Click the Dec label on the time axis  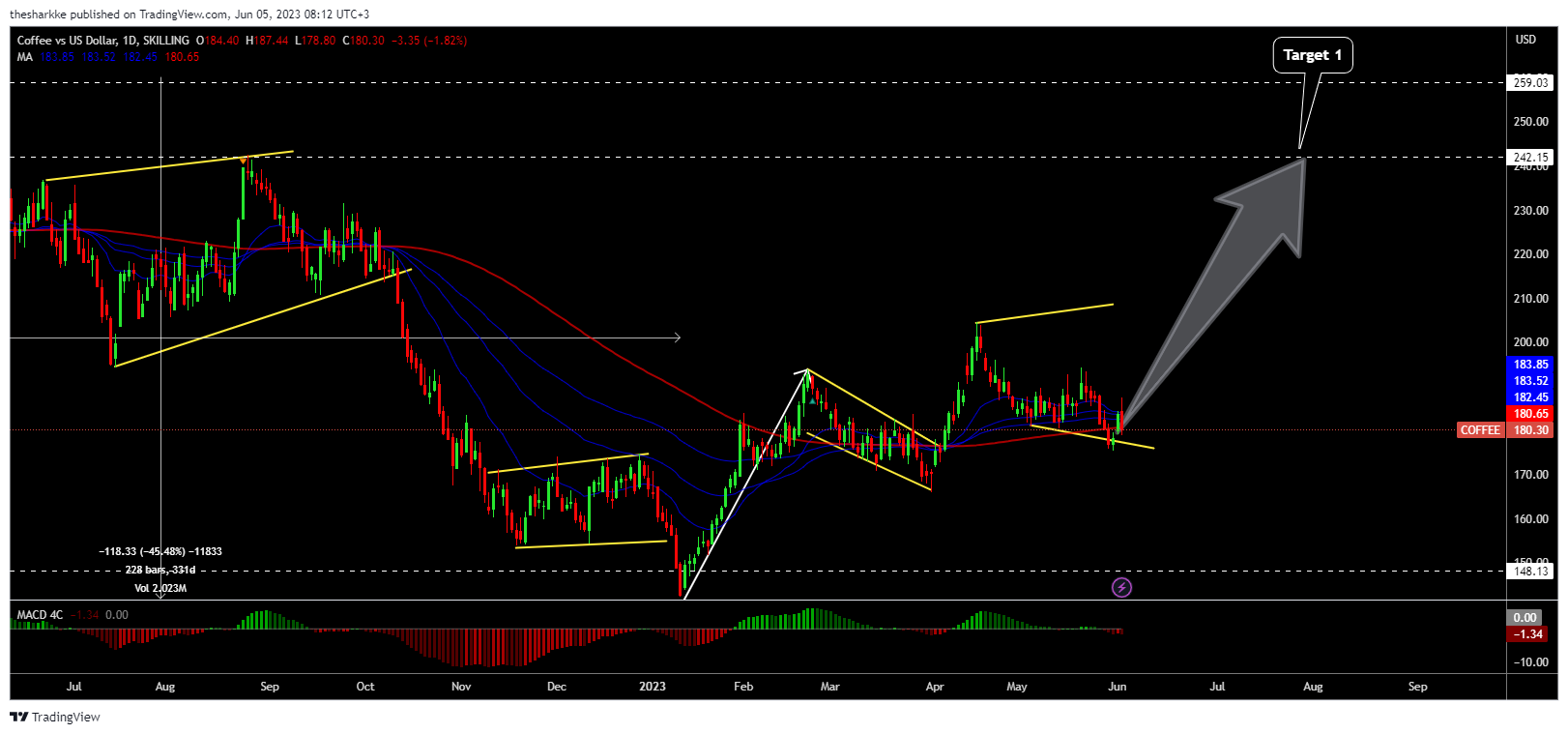coord(557,687)
